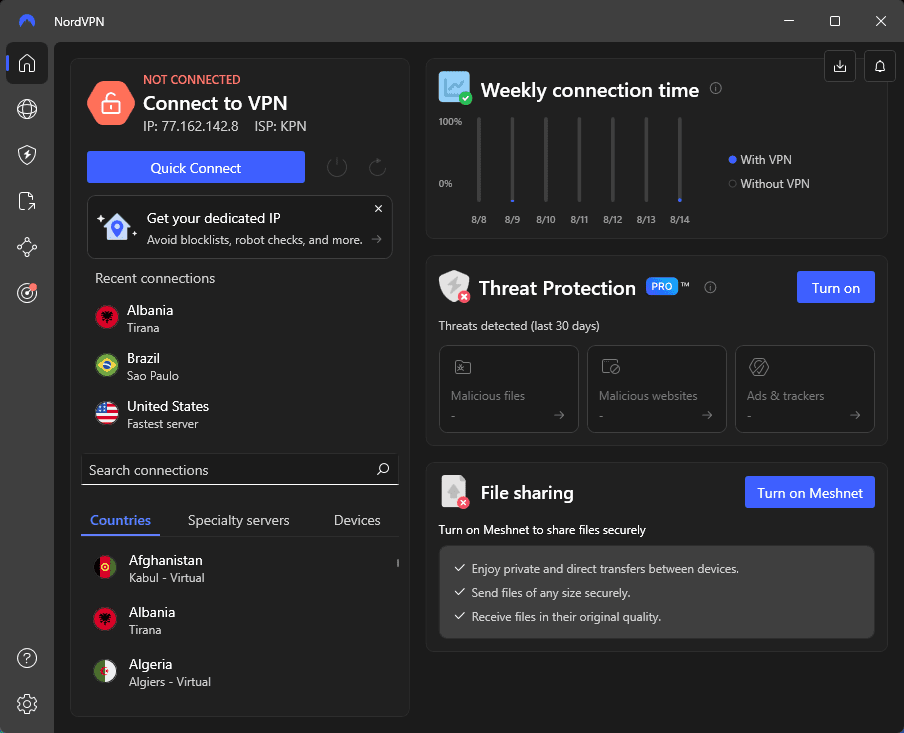Image resolution: width=904 pixels, height=733 pixels.
Task: Switch to Specialty servers tab
Action: 239,520
